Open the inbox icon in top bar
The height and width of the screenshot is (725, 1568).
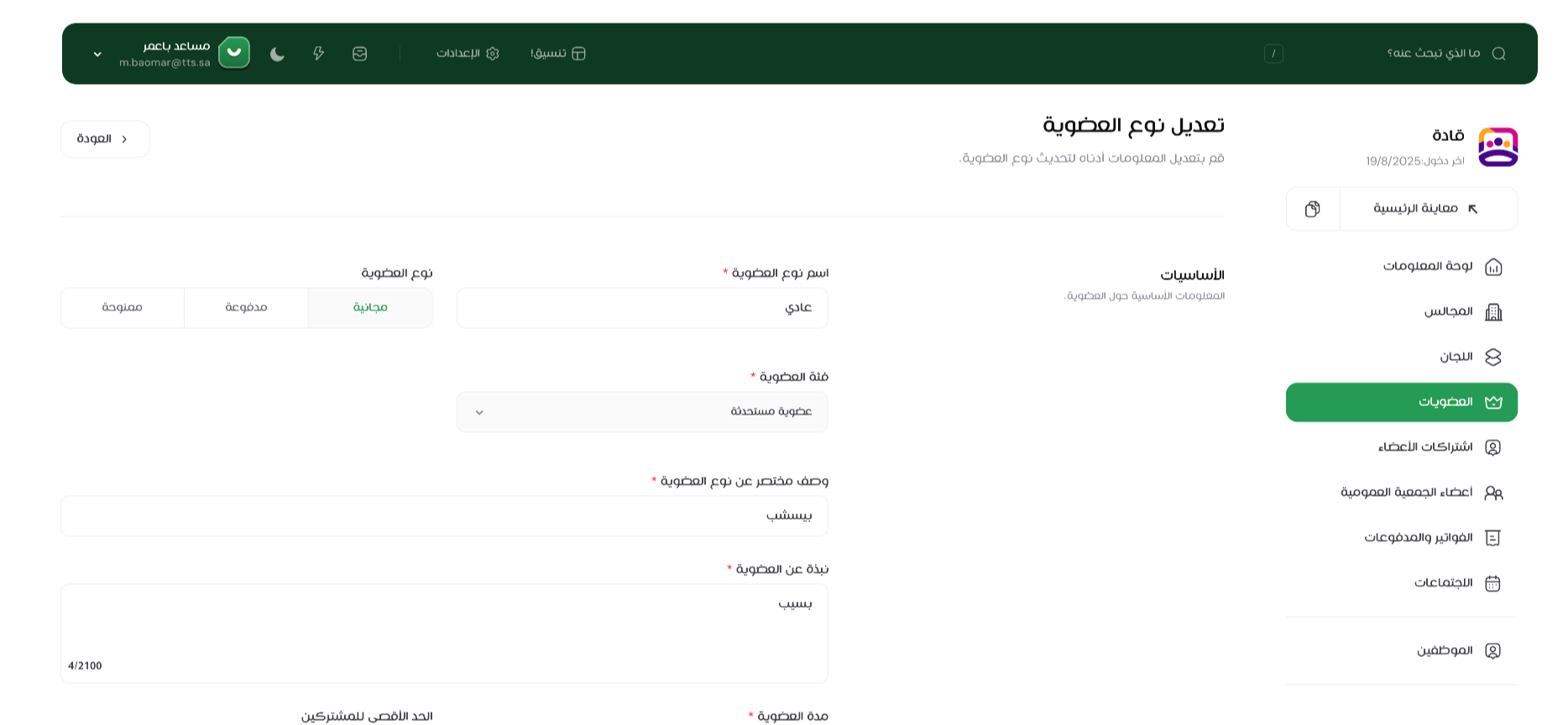tap(359, 54)
